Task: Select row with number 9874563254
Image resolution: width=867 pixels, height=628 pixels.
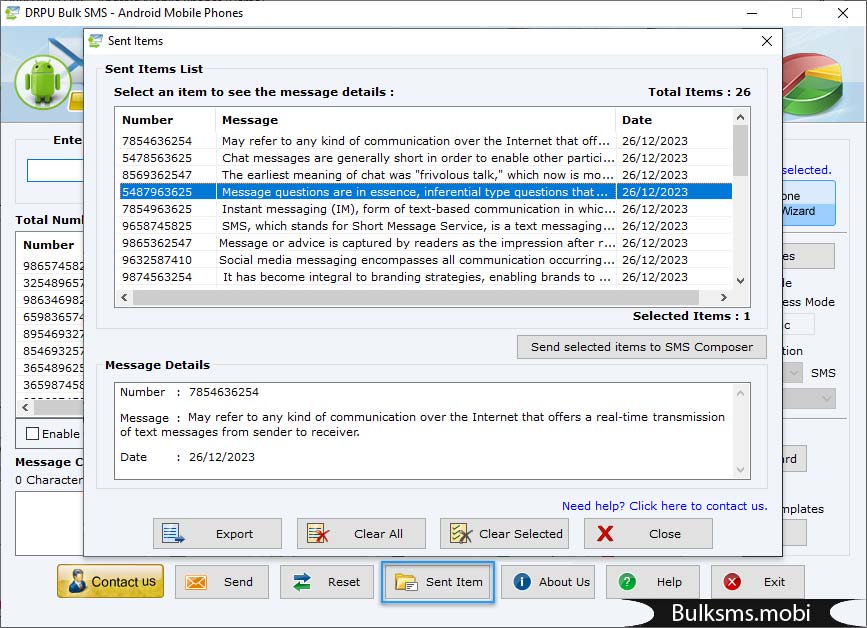Action: point(426,277)
